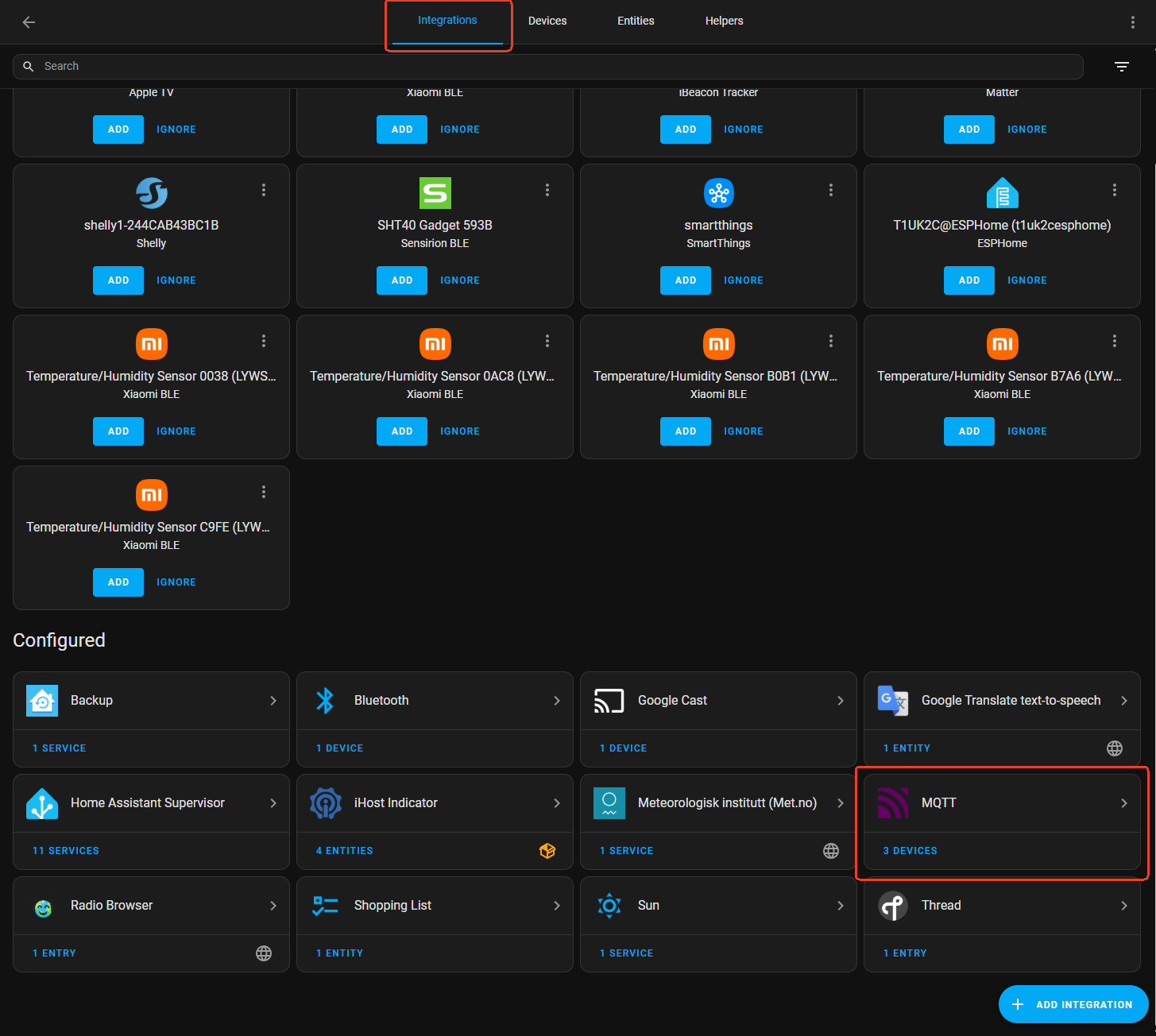Go back using the top-left arrow
1156x1036 pixels.
(29, 22)
